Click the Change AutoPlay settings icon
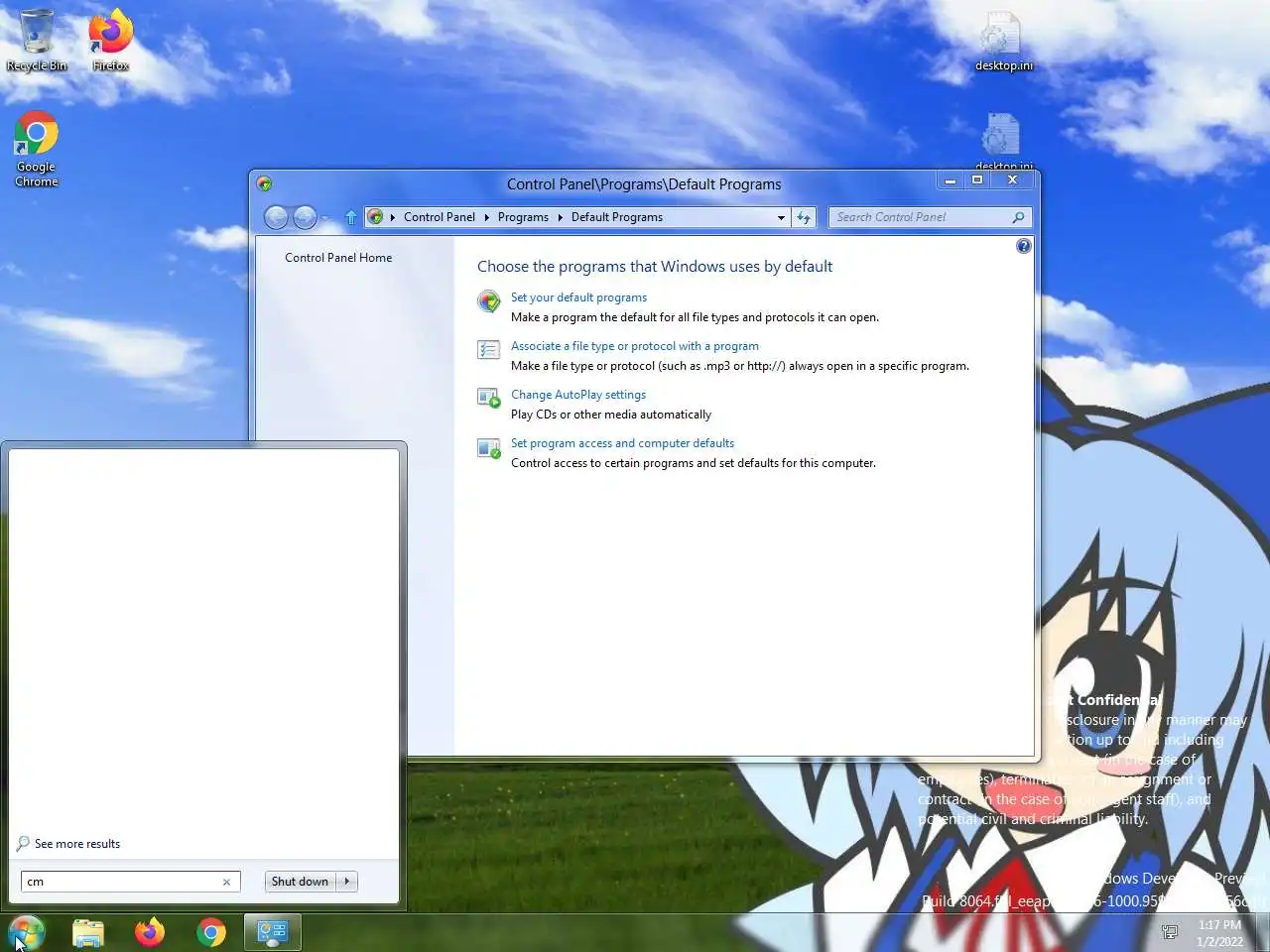 click(x=489, y=399)
